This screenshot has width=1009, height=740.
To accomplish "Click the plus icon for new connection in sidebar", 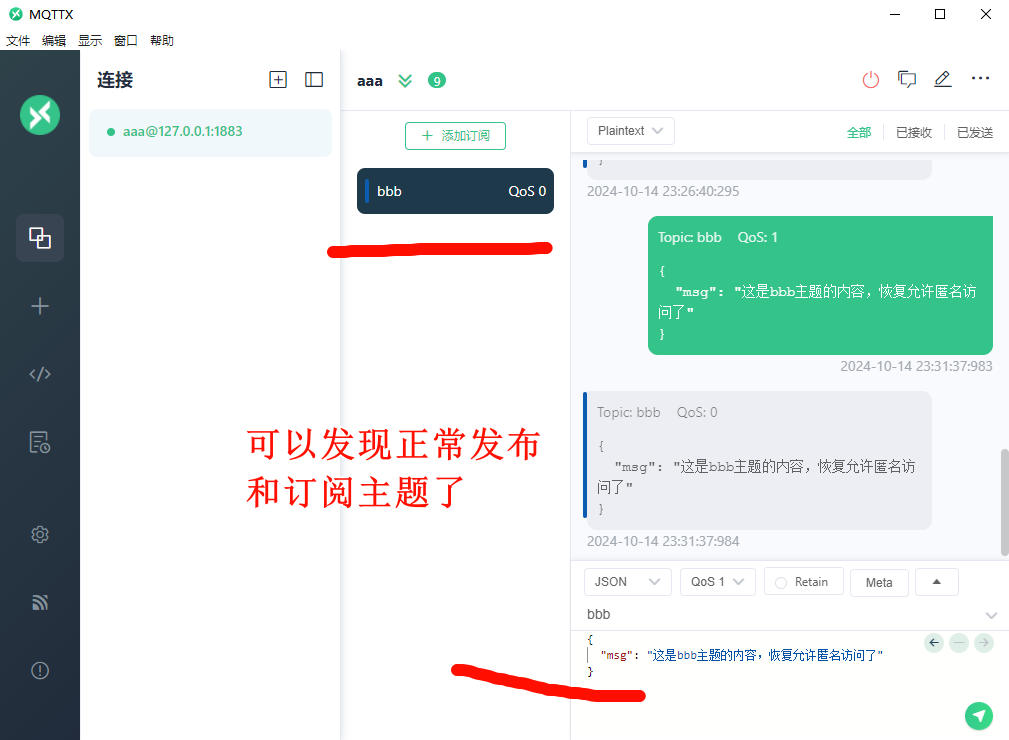I will (x=40, y=306).
